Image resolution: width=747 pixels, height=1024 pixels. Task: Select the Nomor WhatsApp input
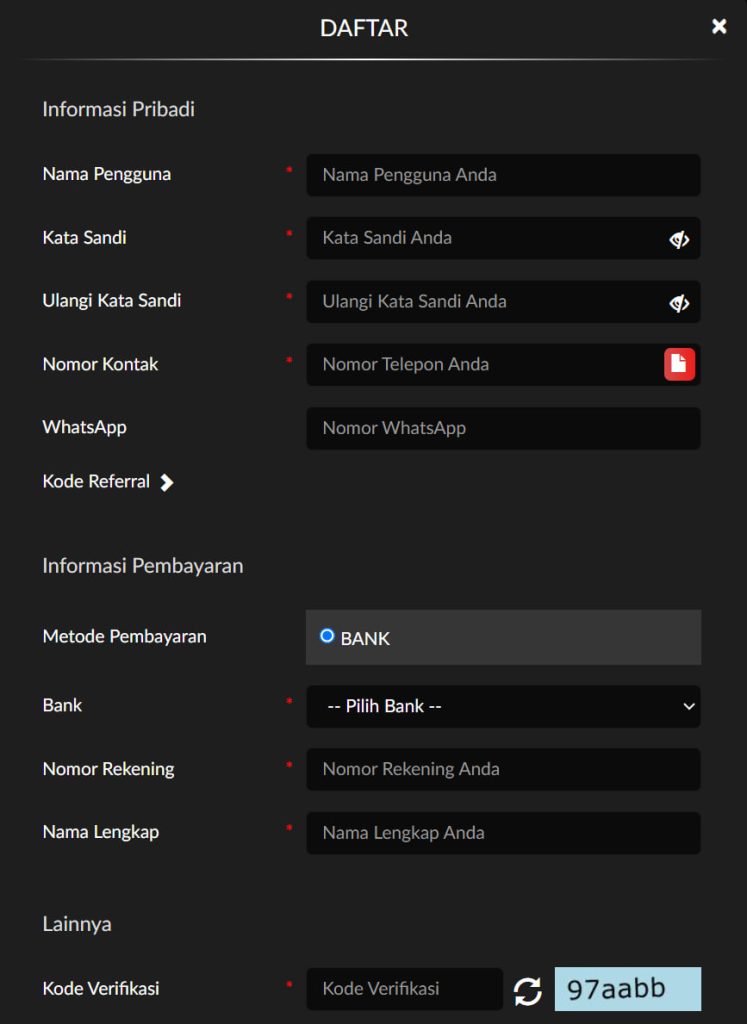click(x=502, y=428)
